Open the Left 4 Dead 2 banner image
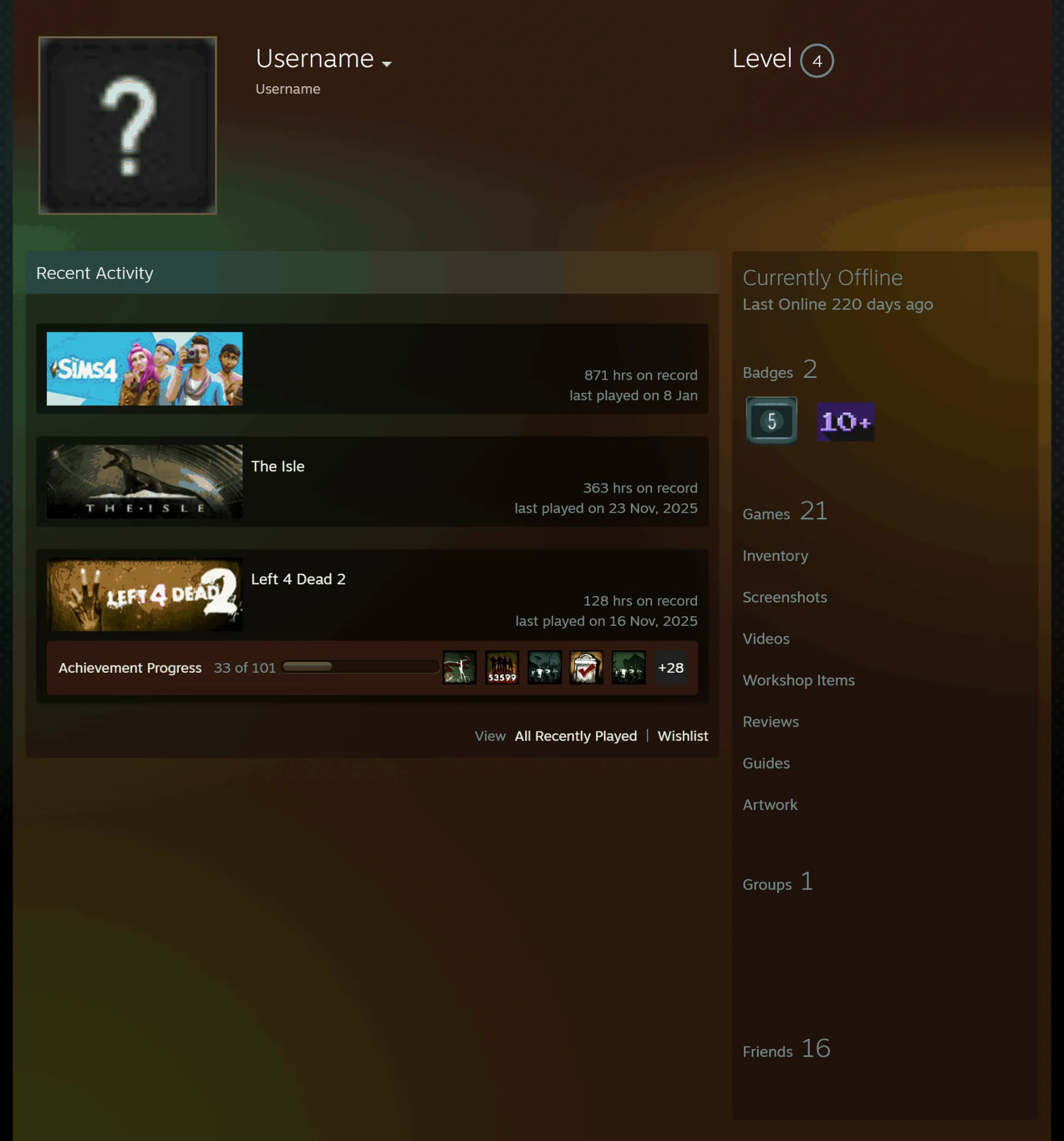1064x1141 pixels. 144,594
